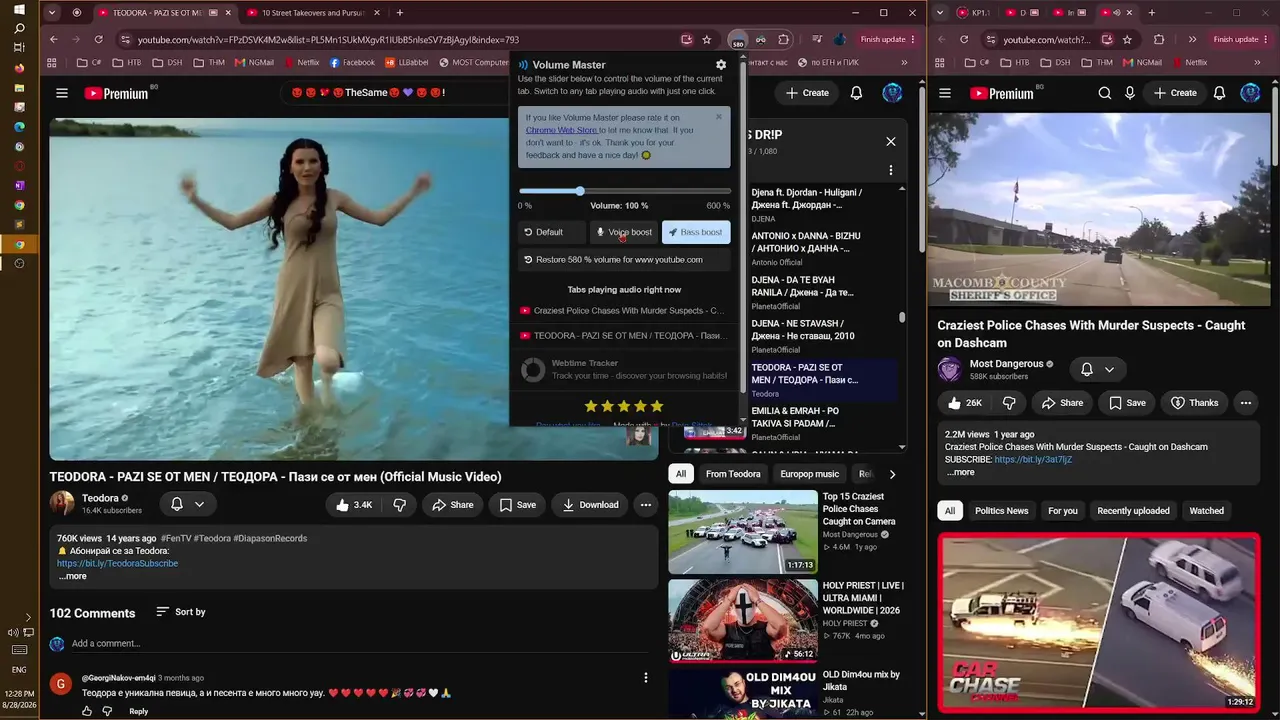Adjust the Volume Master volume slider
The image size is (1280, 720).
pos(624,191)
